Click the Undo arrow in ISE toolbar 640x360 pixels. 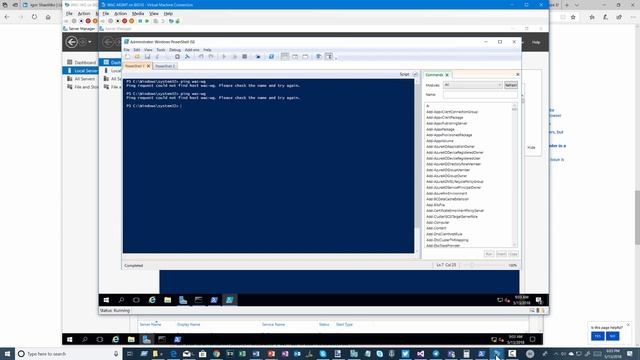pyautogui.click(x=201, y=57)
